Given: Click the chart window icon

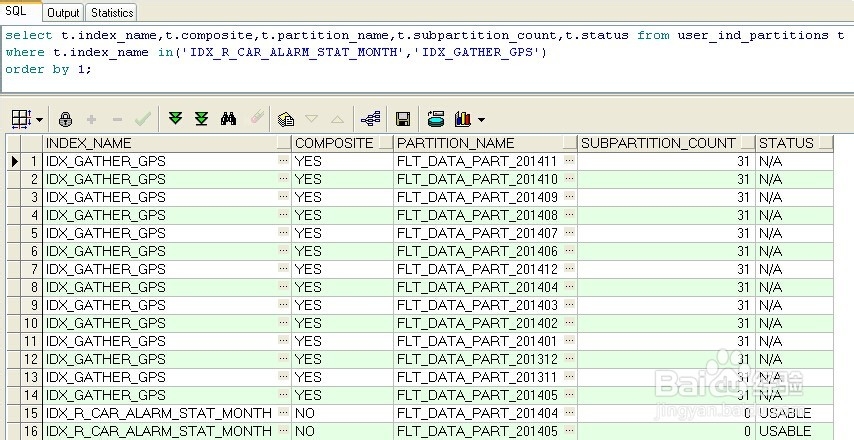Looking at the screenshot, I should click(x=461, y=119).
